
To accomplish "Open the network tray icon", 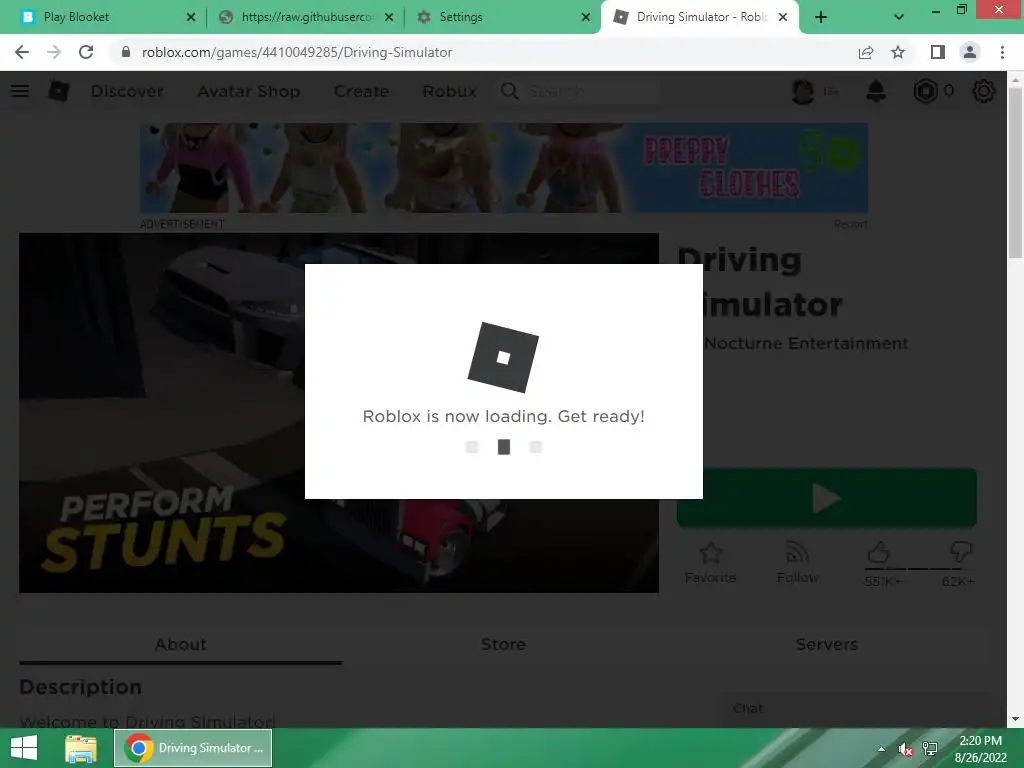I will click(x=930, y=749).
